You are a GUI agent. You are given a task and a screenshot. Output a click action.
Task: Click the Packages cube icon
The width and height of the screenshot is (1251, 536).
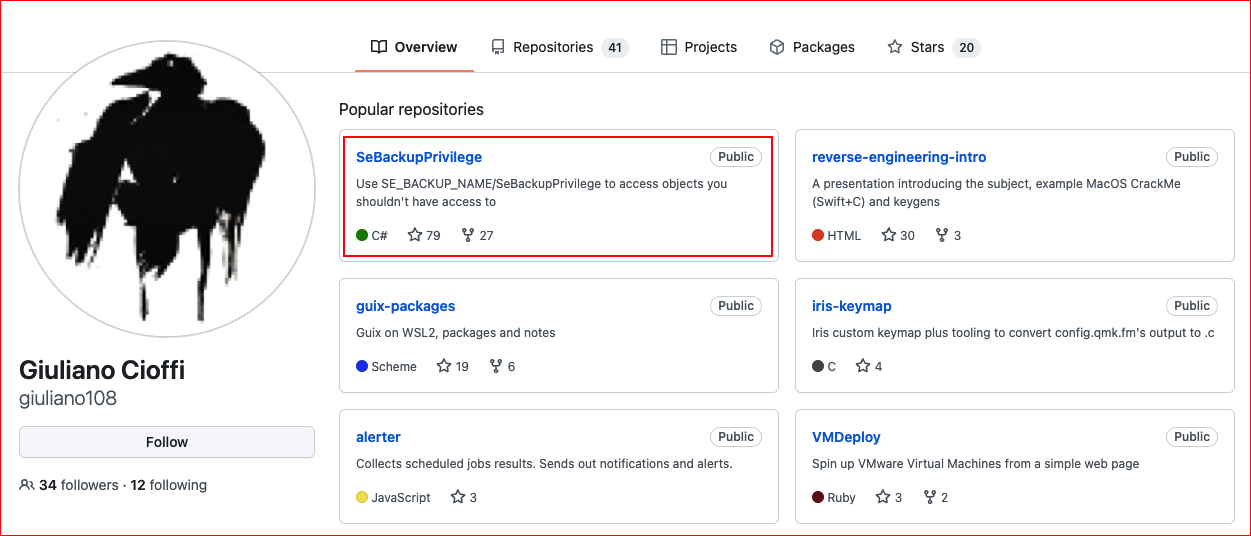pyautogui.click(x=777, y=47)
